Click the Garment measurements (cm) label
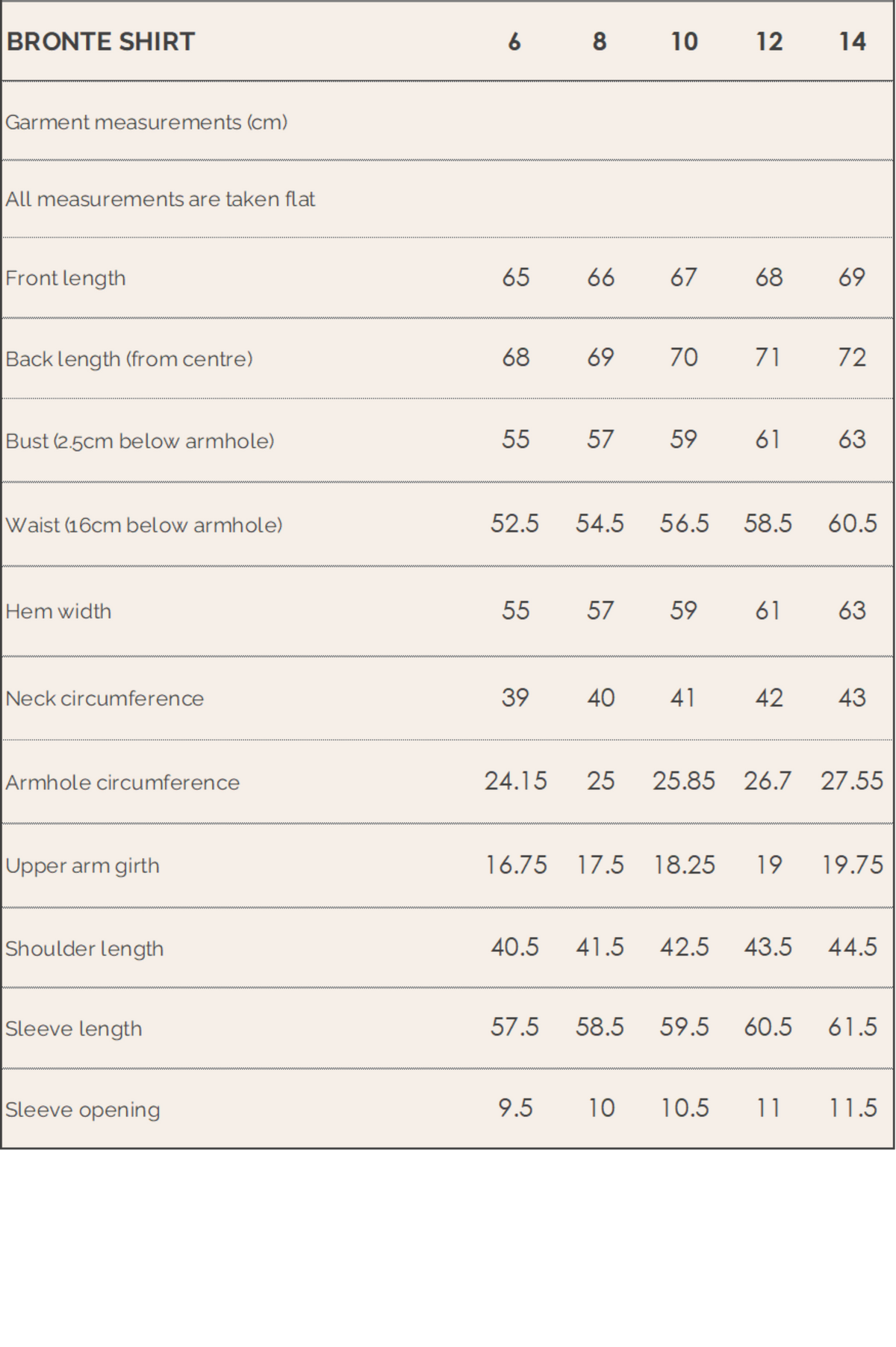 [146, 122]
